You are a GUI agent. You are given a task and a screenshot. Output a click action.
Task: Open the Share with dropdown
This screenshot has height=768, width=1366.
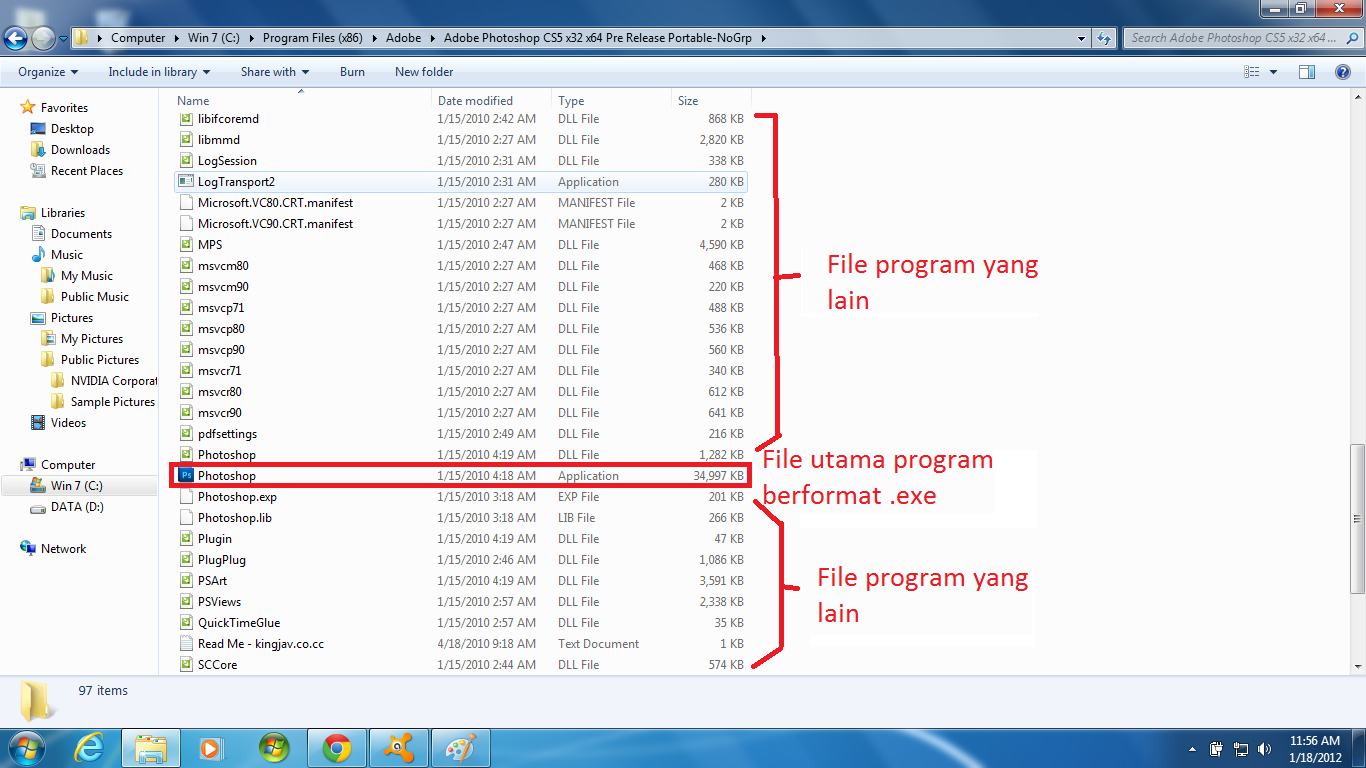click(x=275, y=72)
